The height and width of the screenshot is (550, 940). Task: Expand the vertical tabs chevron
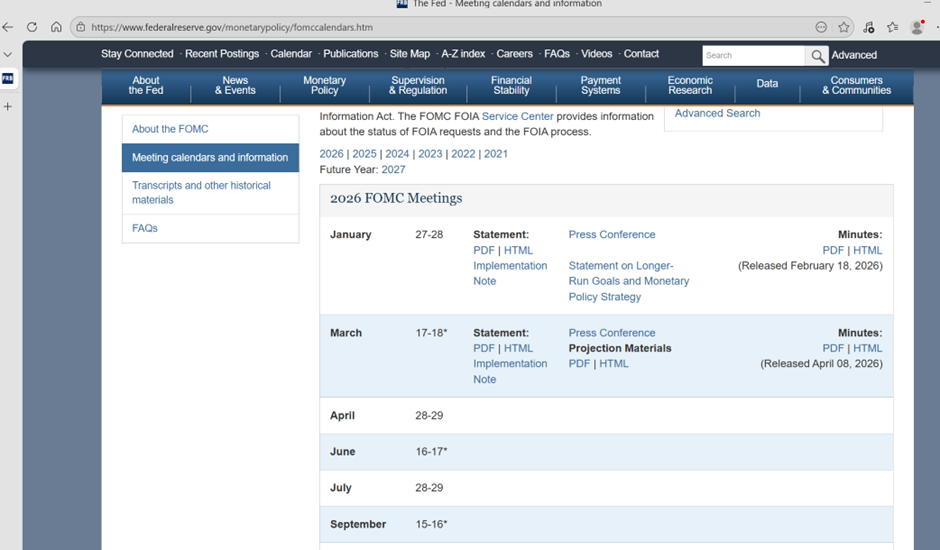(8, 54)
